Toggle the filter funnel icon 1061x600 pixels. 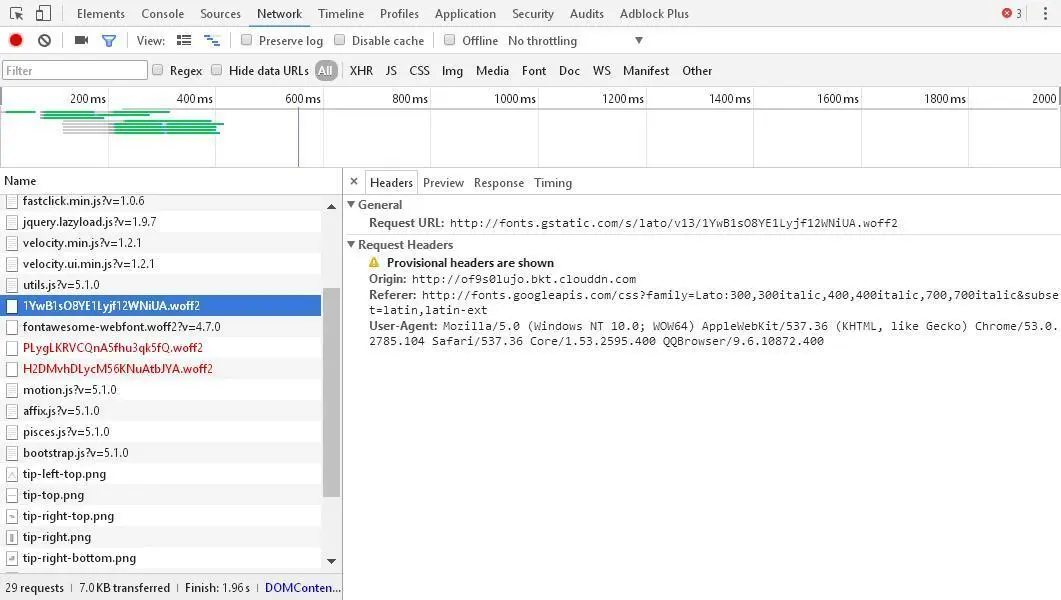108,41
